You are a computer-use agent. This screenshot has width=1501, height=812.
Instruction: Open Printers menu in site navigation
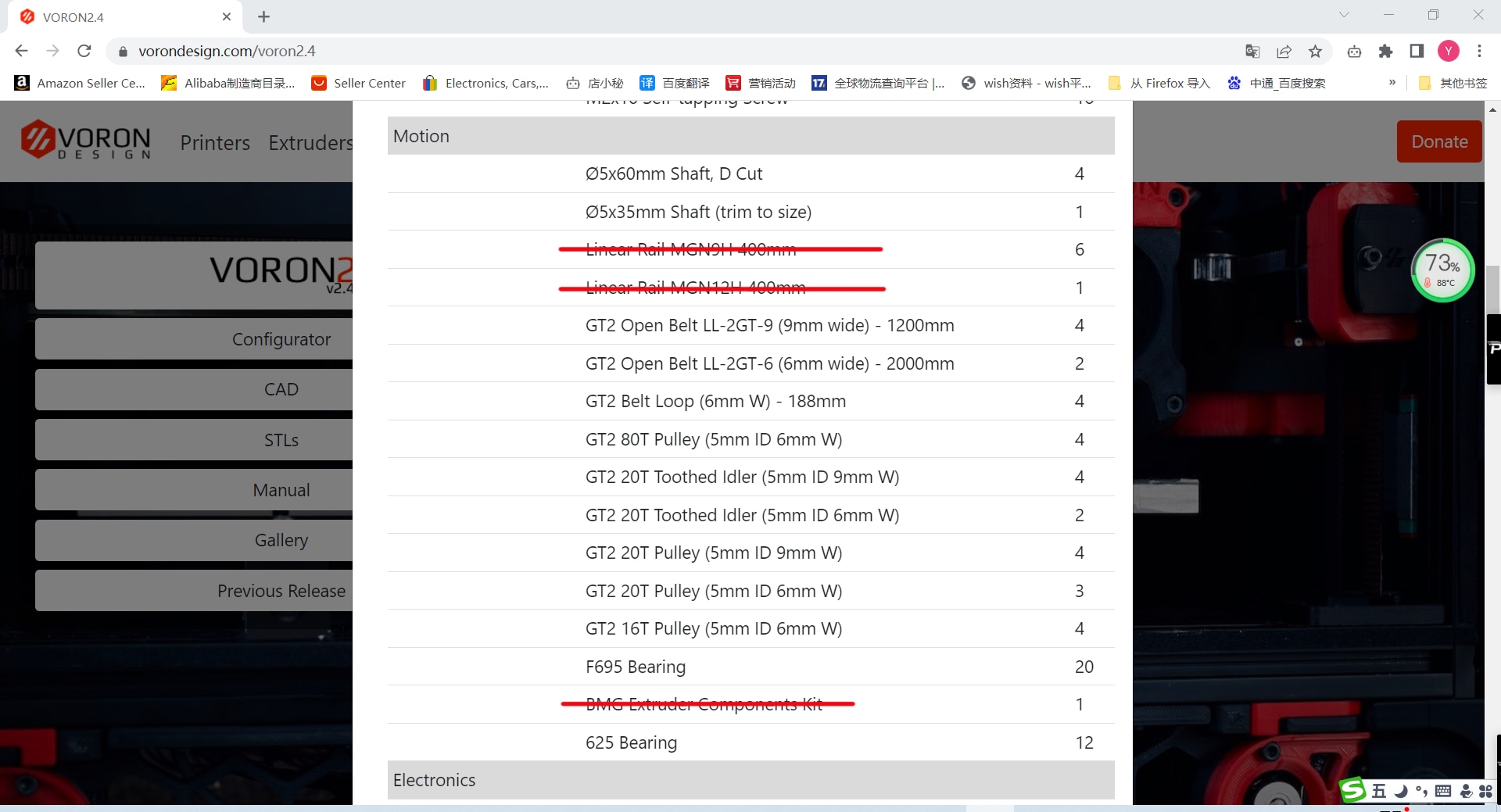pyautogui.click(x=215, y=142)
